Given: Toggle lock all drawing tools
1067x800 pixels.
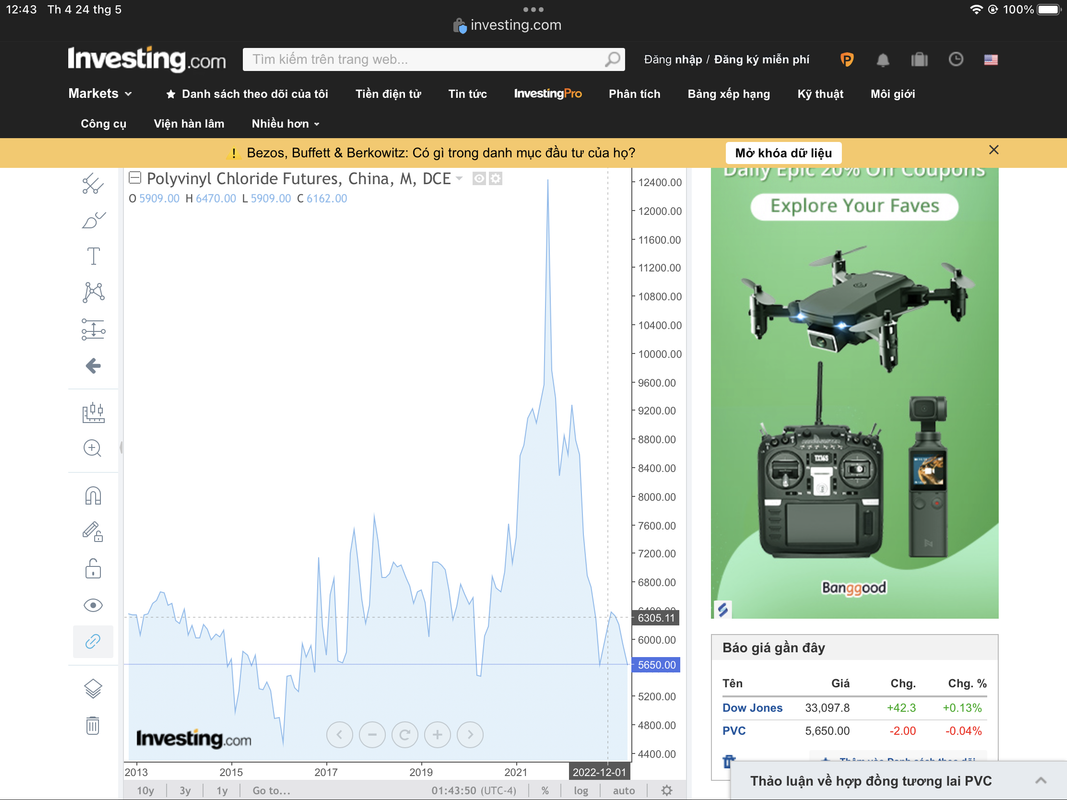Looking at the screenshot, I should click(x=93, y=568).
